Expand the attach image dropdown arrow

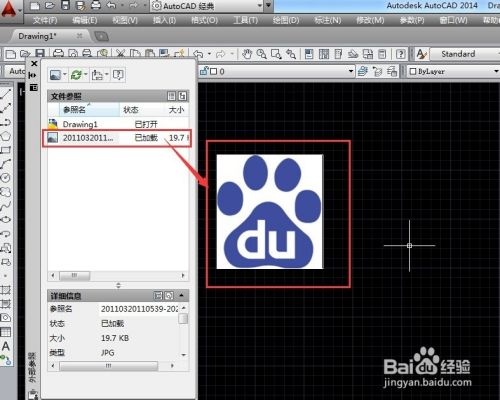(x=65, y=75)
